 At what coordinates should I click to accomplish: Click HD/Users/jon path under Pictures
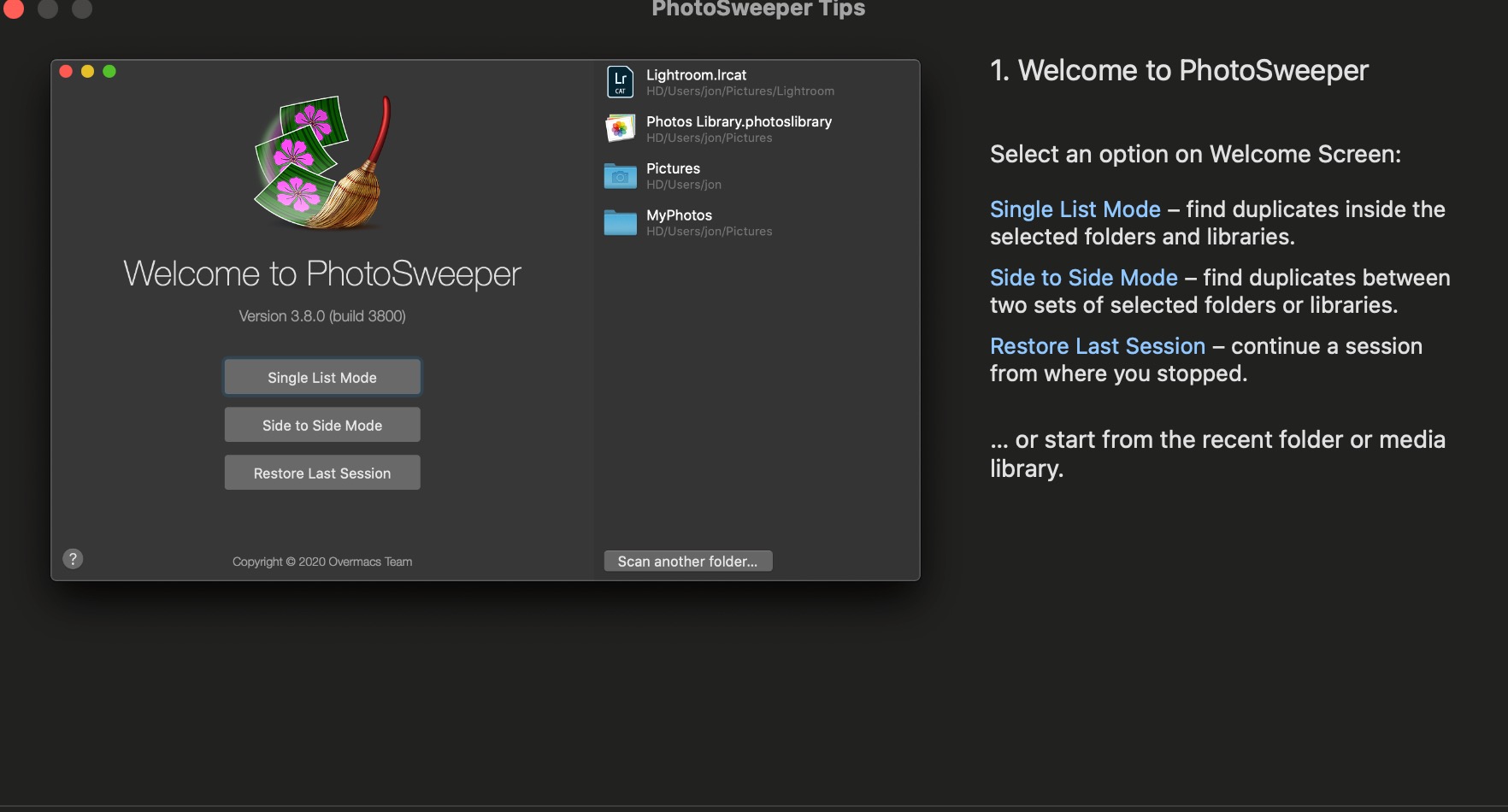coord(684,185)
